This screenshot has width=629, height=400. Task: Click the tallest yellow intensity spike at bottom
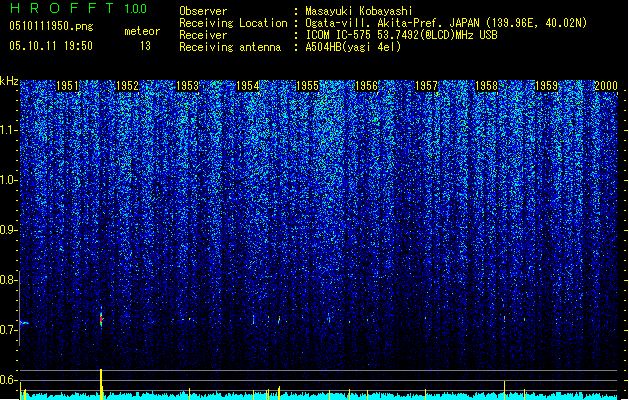click(101, 384)
